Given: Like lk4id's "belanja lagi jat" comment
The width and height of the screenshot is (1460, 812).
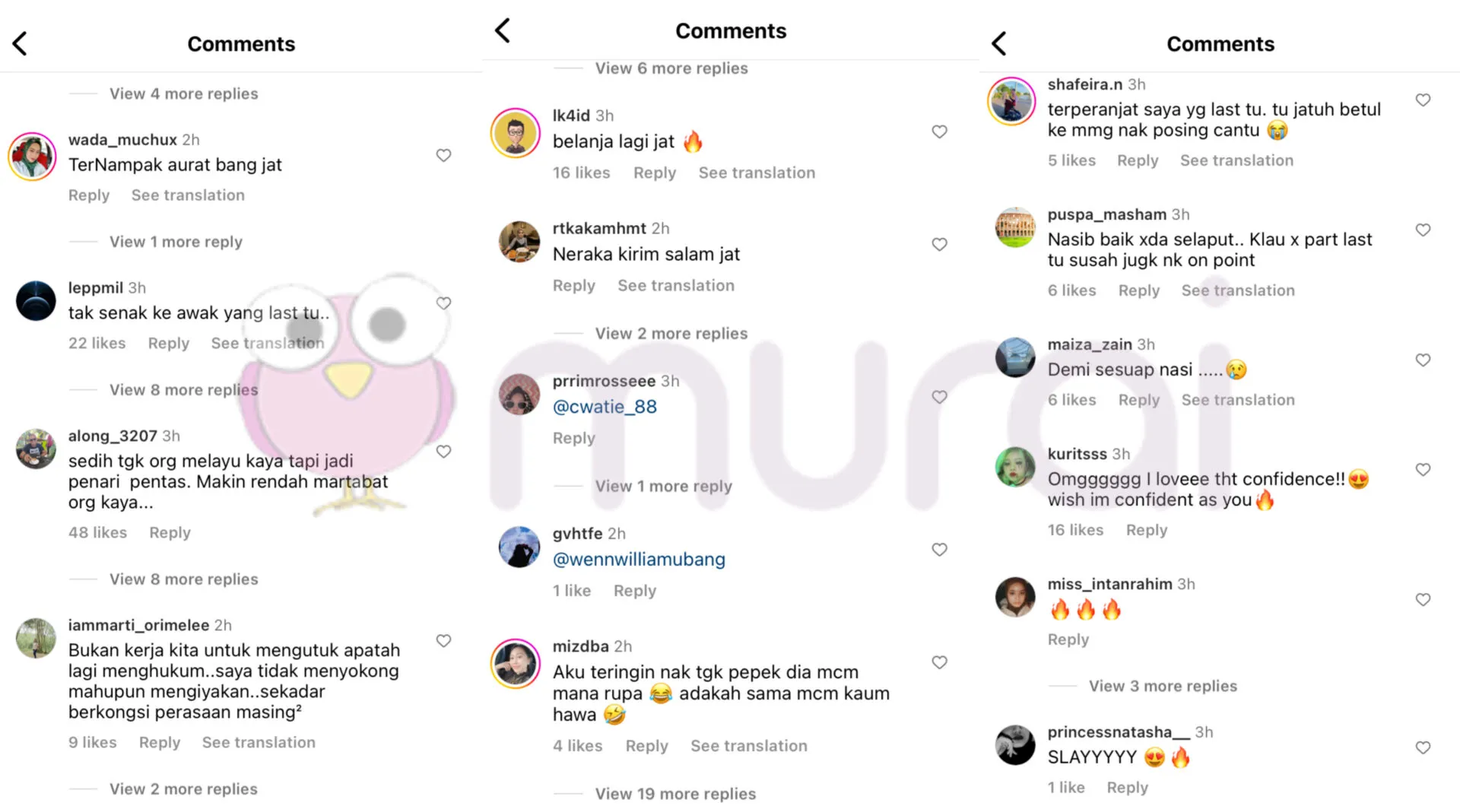Looking at the screenshot, I should click(940, 132).
